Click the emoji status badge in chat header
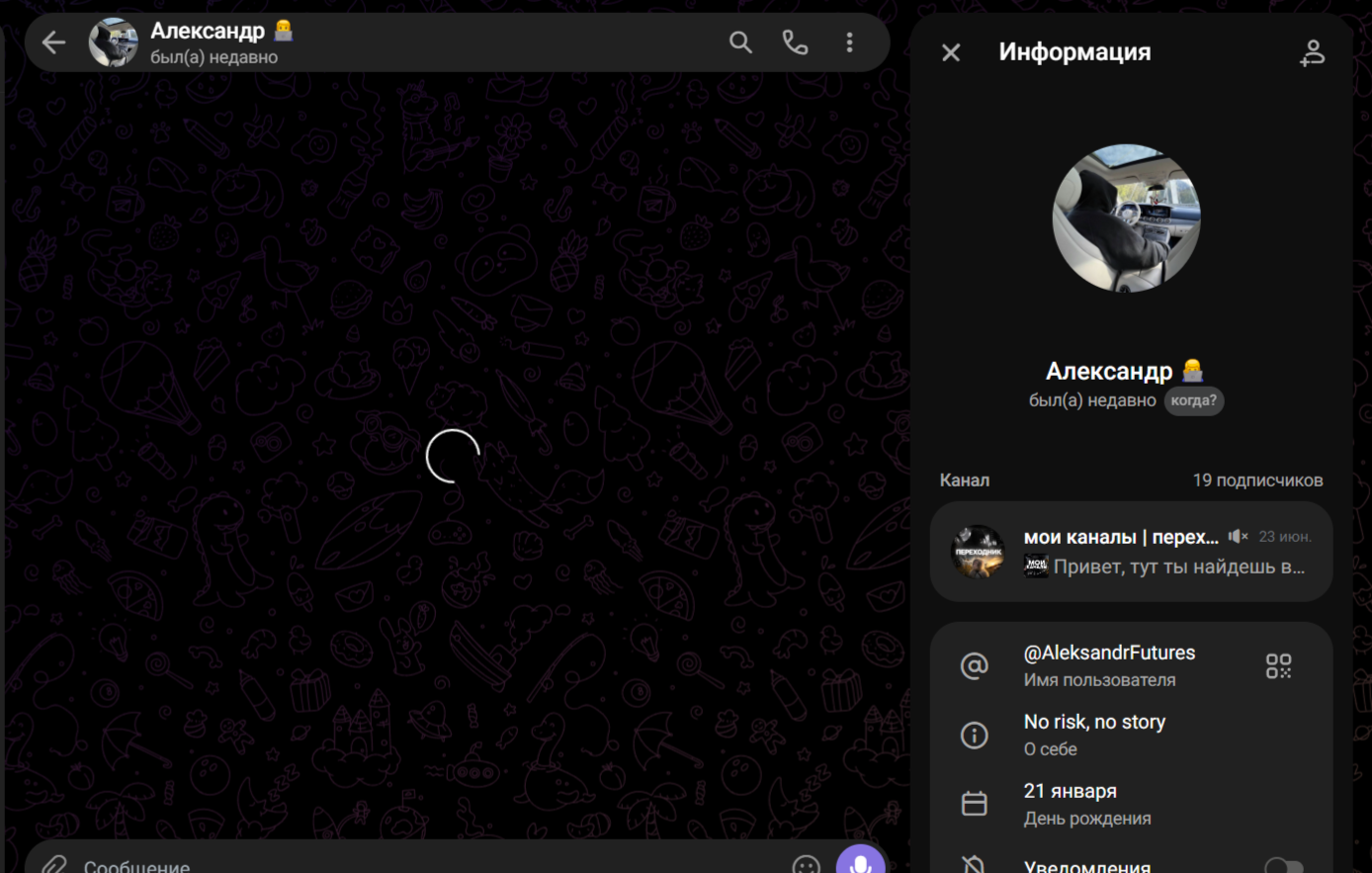 284,31
